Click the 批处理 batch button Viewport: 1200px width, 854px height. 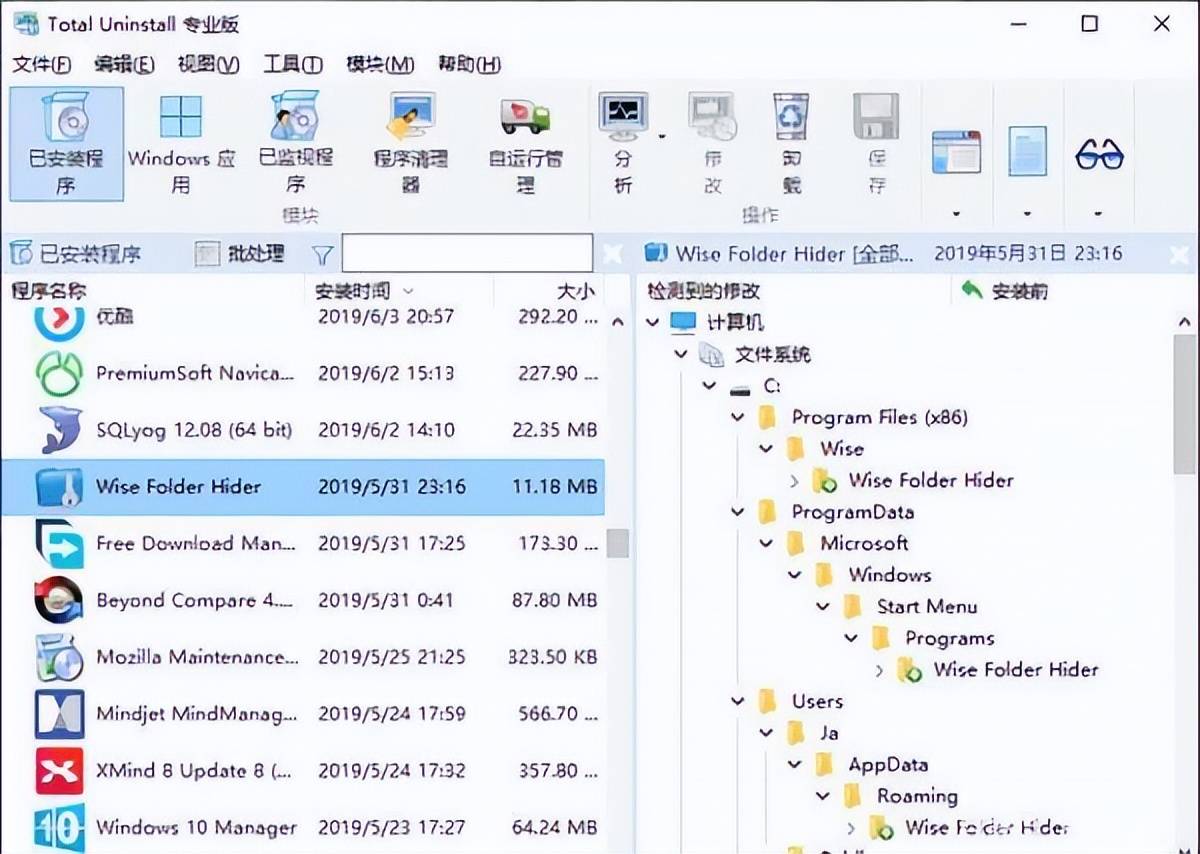[240, 254]
